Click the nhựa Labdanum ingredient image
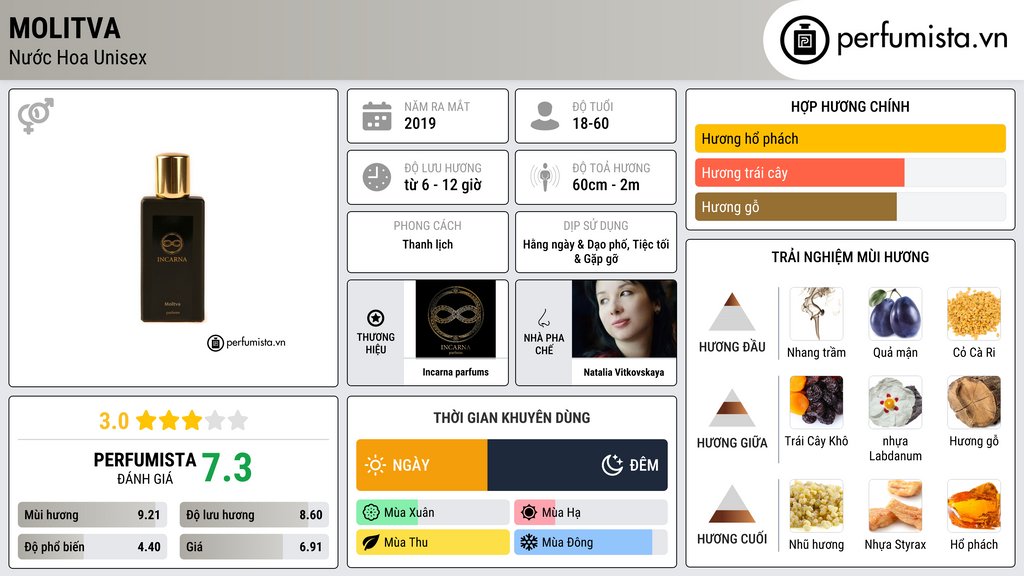 pyautogui.click(x=895, y=402)
